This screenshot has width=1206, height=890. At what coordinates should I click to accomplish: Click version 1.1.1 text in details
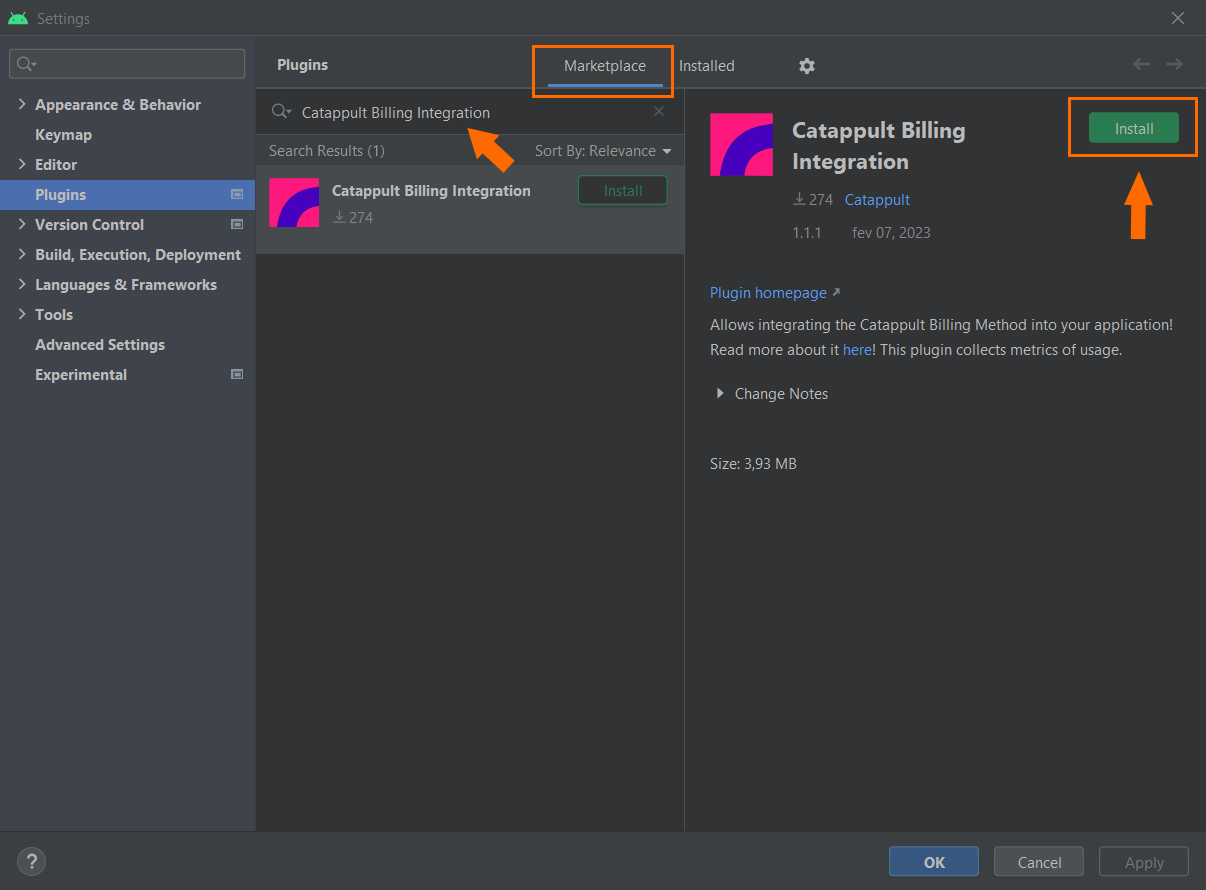click(x=807, y=233)
